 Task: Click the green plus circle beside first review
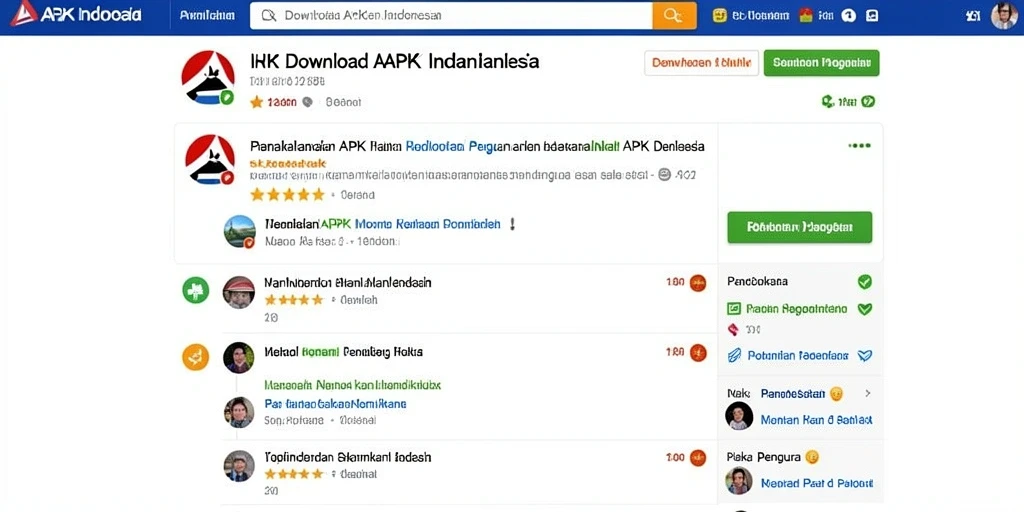[x=195, y=290]
